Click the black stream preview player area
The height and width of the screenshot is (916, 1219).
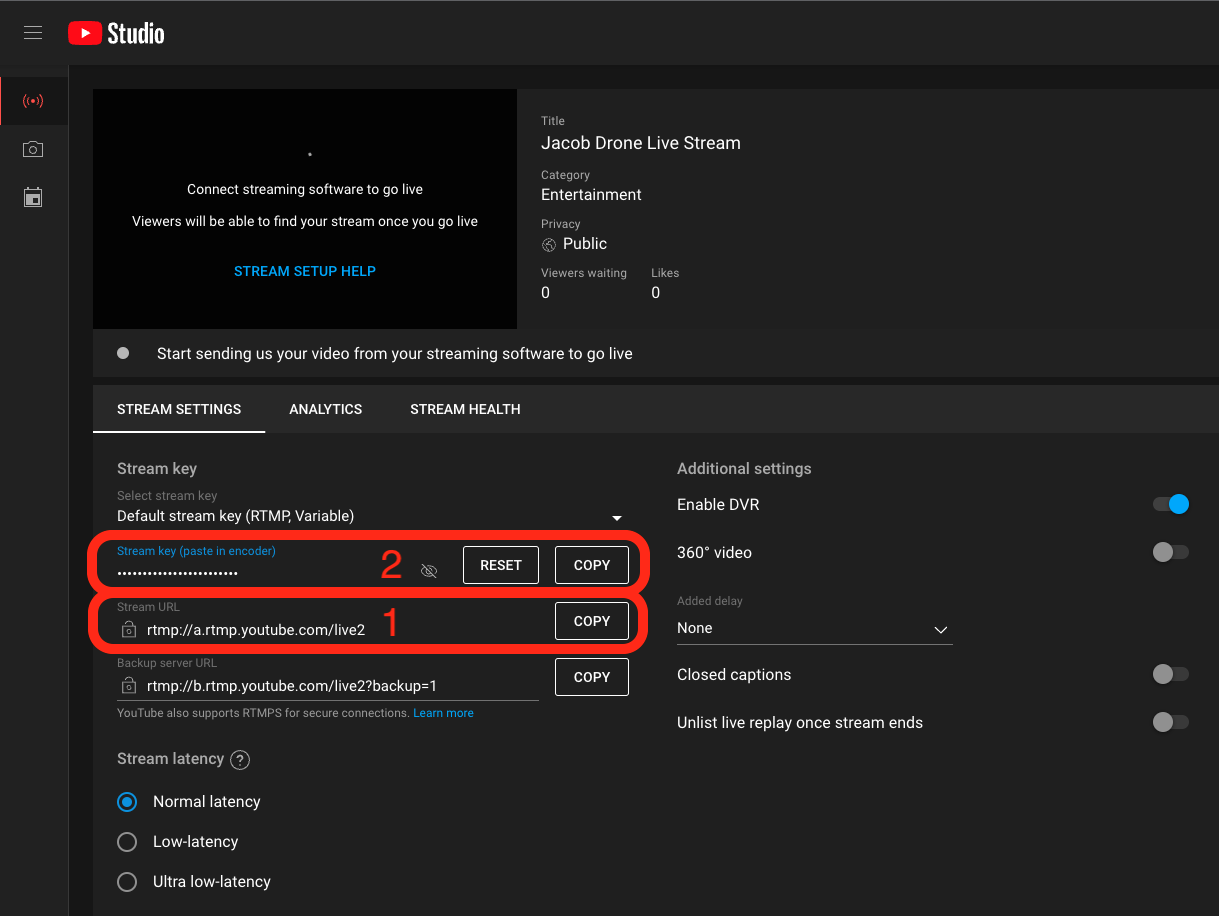tap(305, 209)
